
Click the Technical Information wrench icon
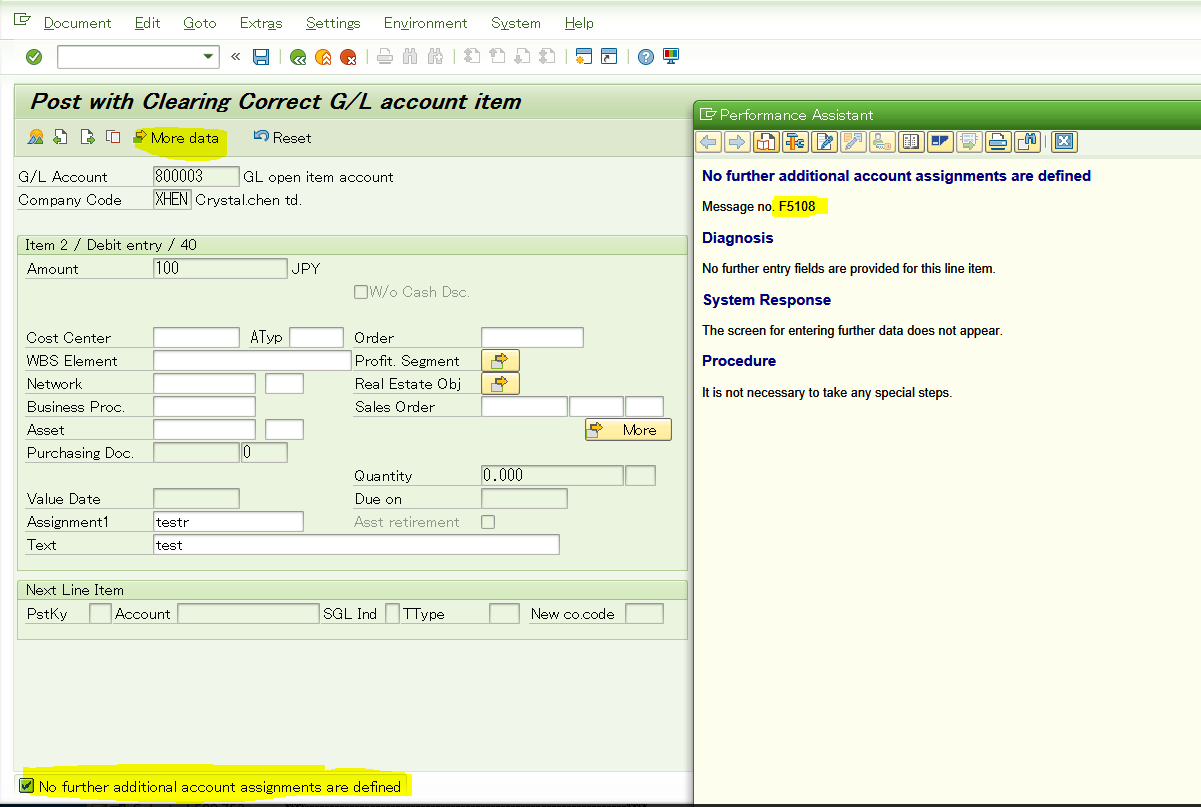[x=796, y=142]
